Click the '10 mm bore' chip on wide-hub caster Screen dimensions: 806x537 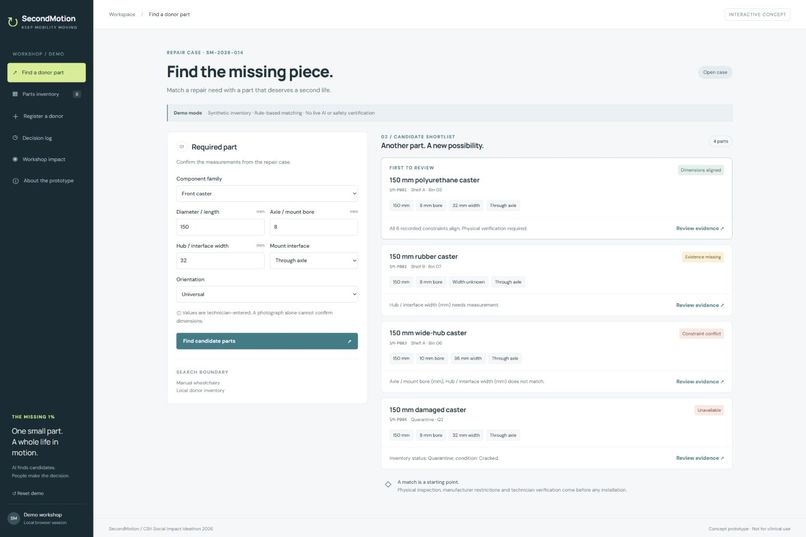(431, 359)
